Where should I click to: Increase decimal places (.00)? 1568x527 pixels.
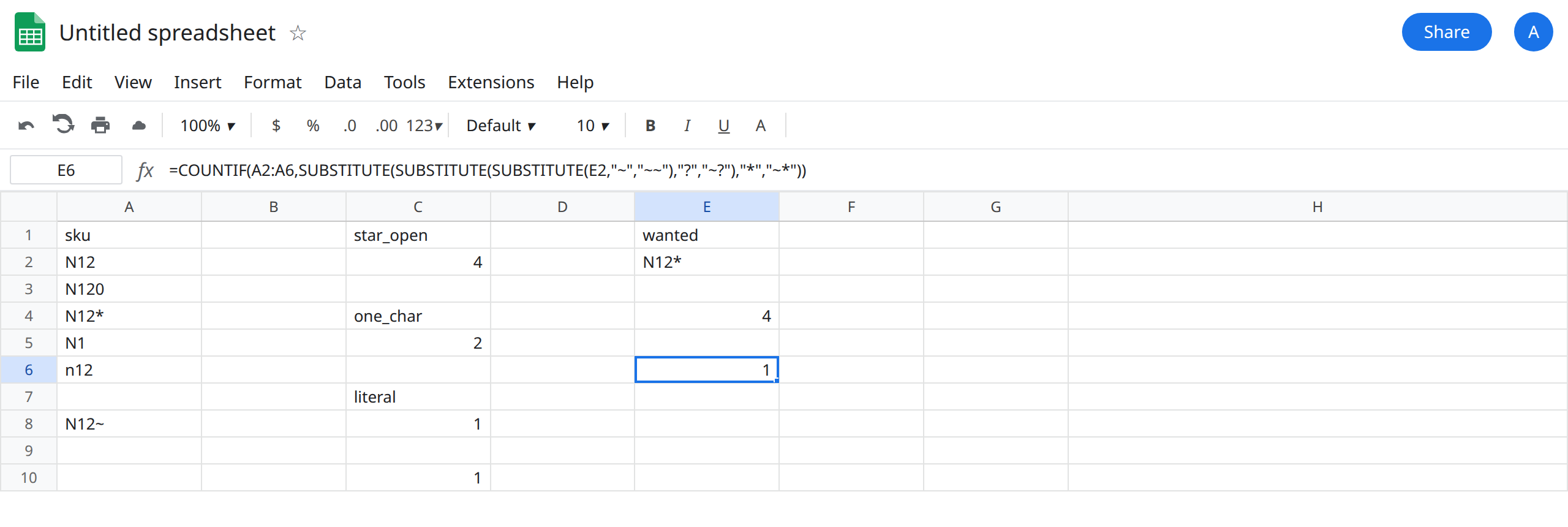386,126
